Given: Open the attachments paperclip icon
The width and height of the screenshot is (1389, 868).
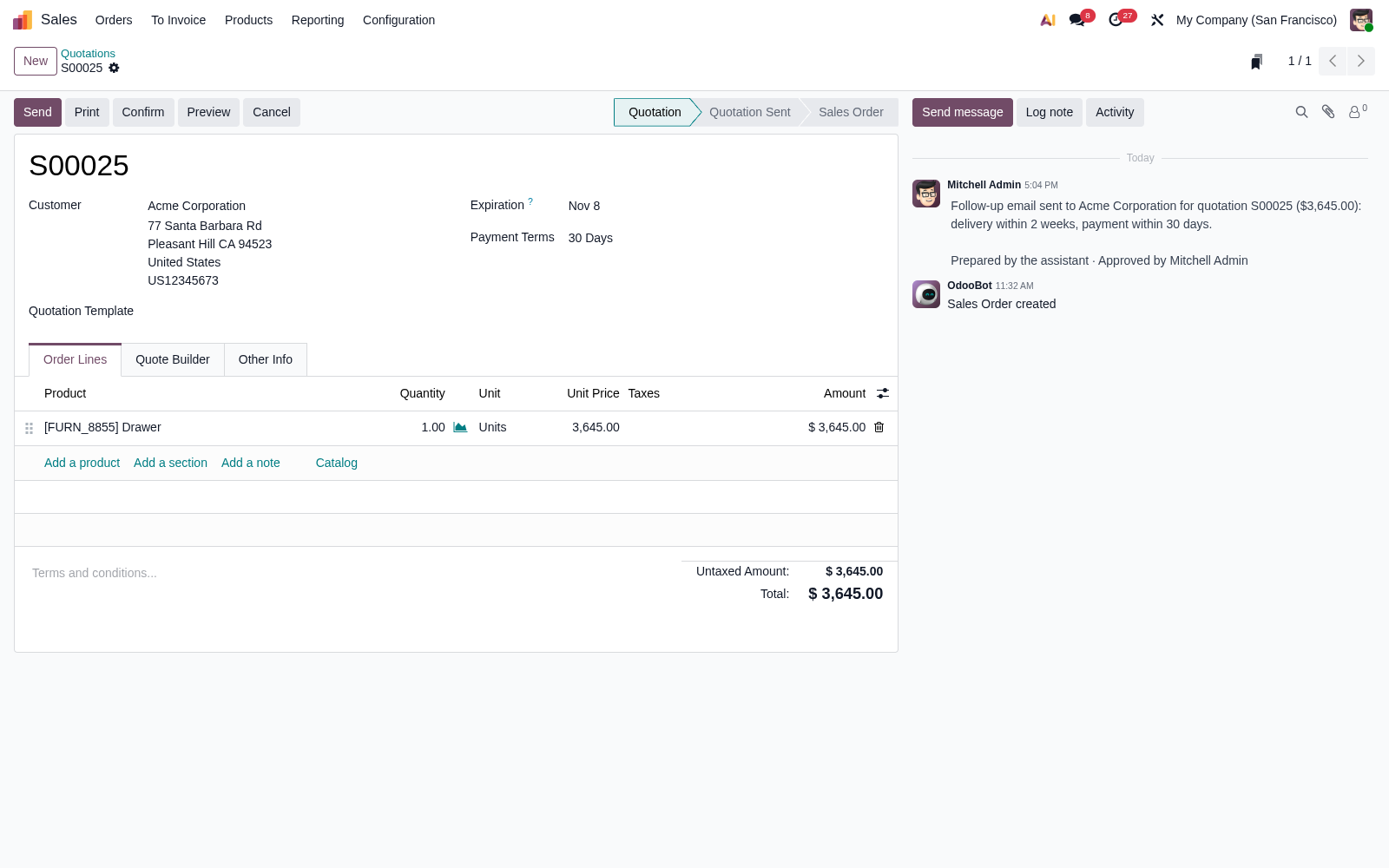Looking at the screenshot, I should pos(1328,112).
